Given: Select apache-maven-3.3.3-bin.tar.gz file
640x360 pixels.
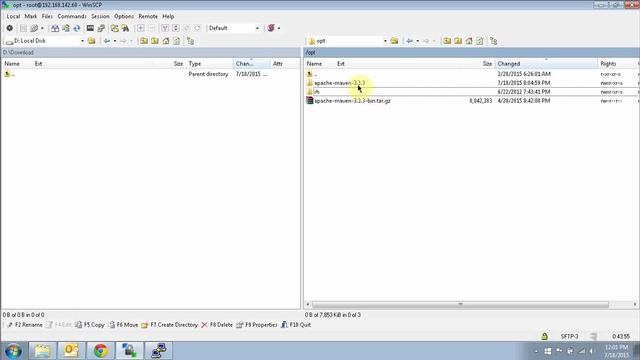Looking at the screenshot, I should tap(352, 101).
